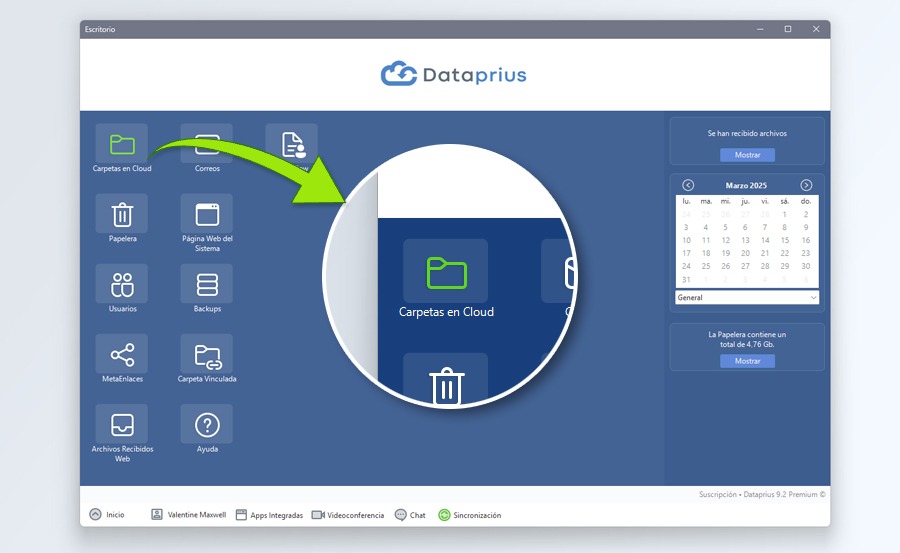
Task: Select the Marzo 2025 calendar header
Action: tap(746, 185)
